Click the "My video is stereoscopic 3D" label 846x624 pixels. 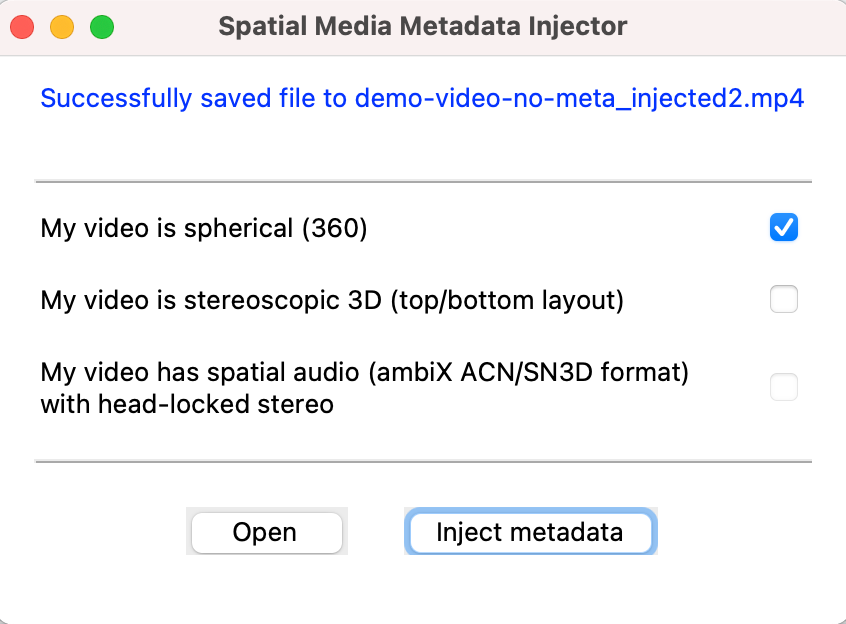pyautogui.click(x=210, y=300)
